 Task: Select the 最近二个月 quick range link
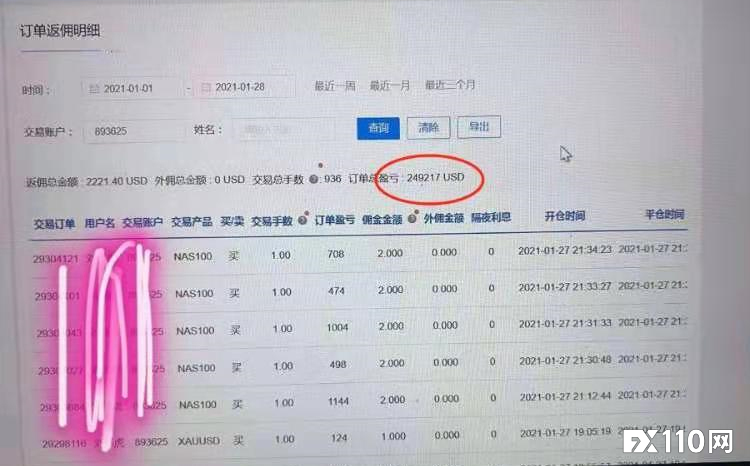pyautogui.click(x=450, y=85)
